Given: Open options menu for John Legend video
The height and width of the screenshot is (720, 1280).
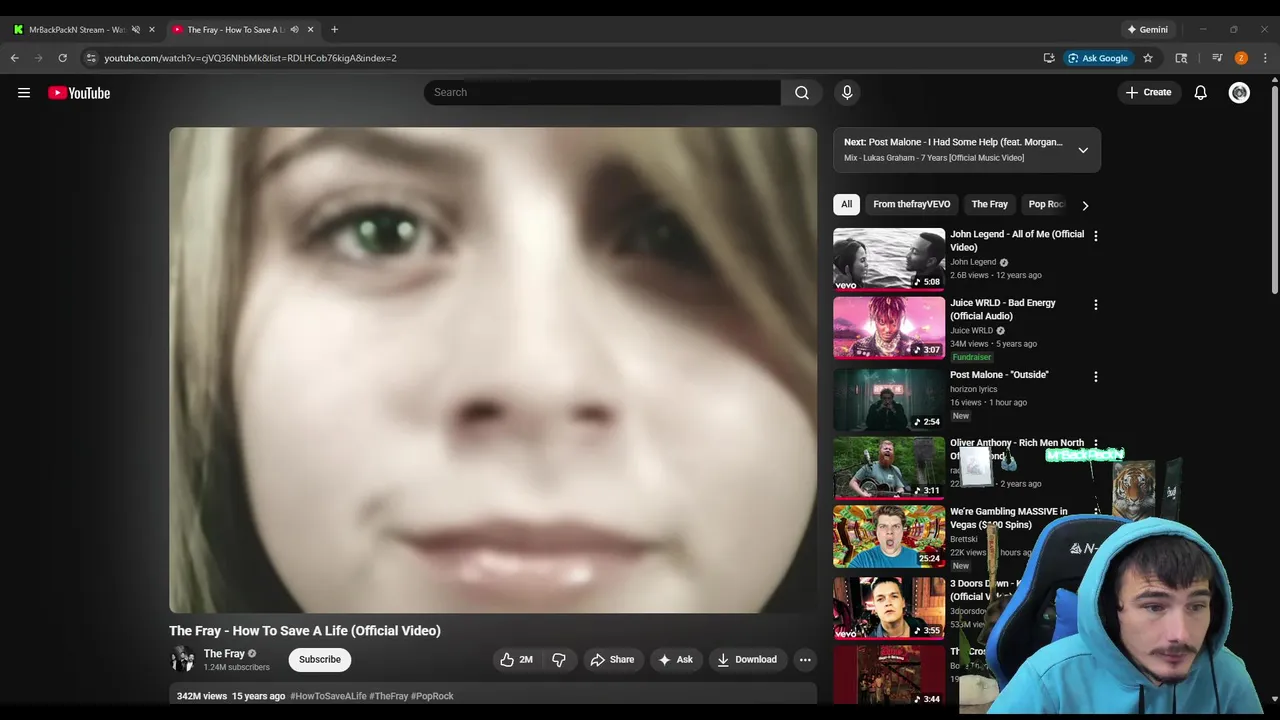Looking at the screenshot, I should pos(1095,236).
